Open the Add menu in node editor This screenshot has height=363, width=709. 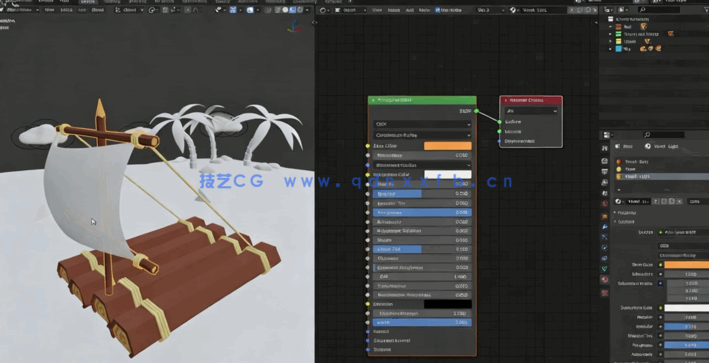click(410, 10)
